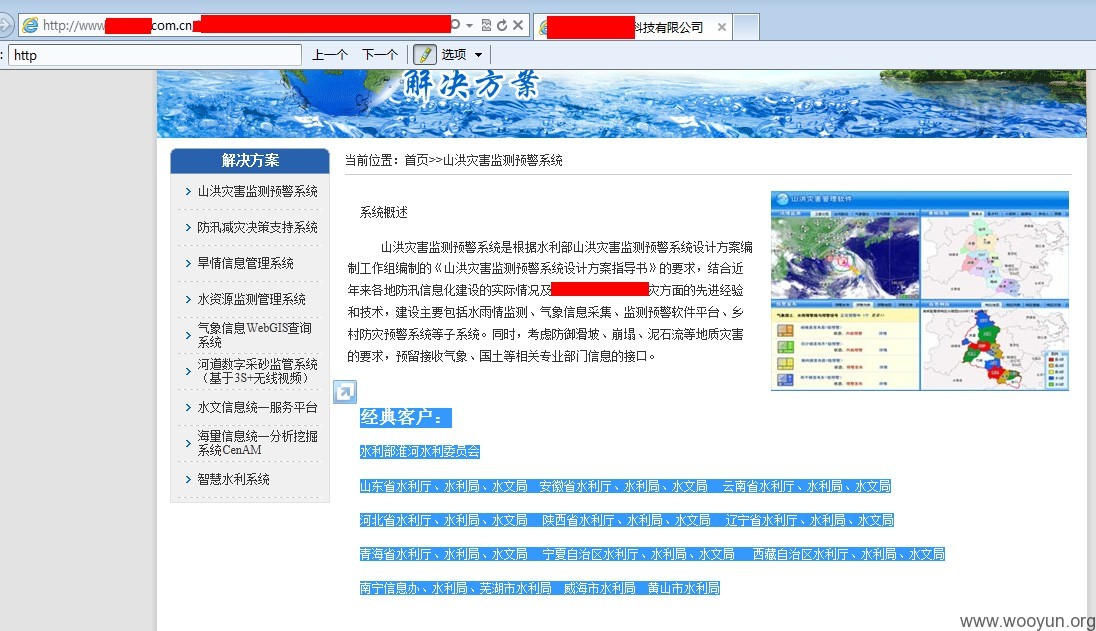
Task: Open 水文信息统一服务平台 in sidebar
Action: point(257,407)
